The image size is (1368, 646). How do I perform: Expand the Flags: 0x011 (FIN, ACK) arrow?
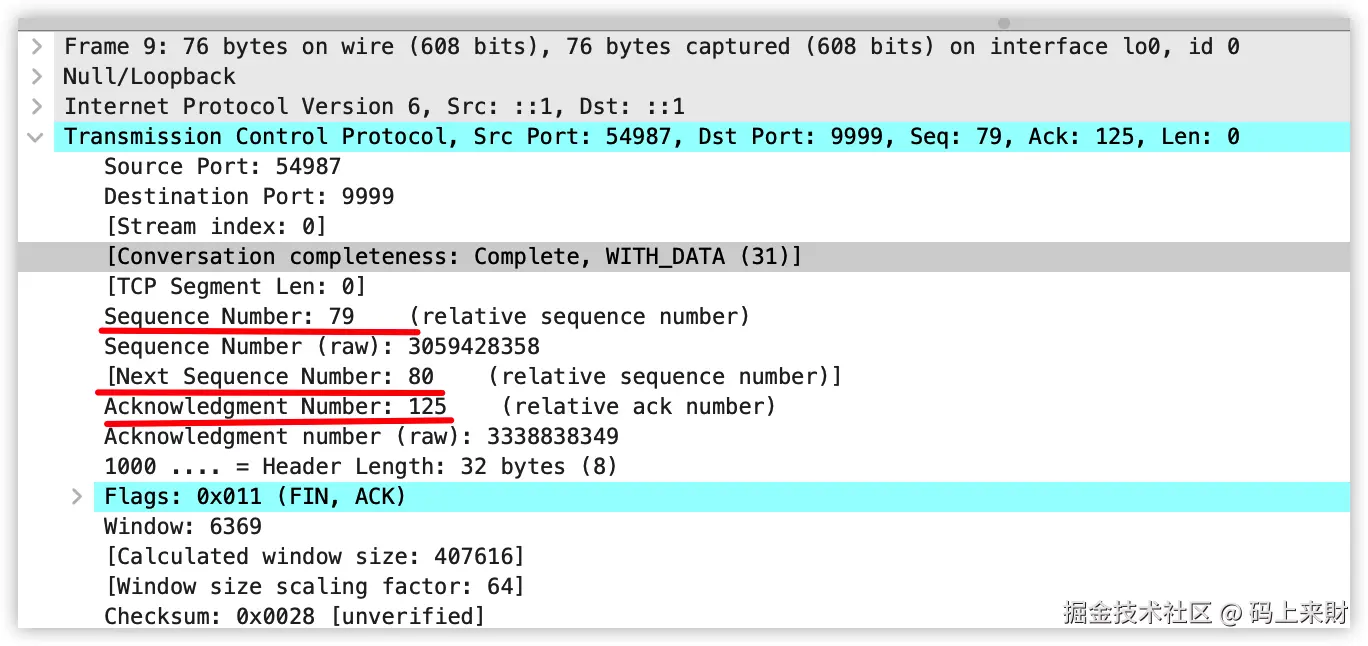click(77, 497)
